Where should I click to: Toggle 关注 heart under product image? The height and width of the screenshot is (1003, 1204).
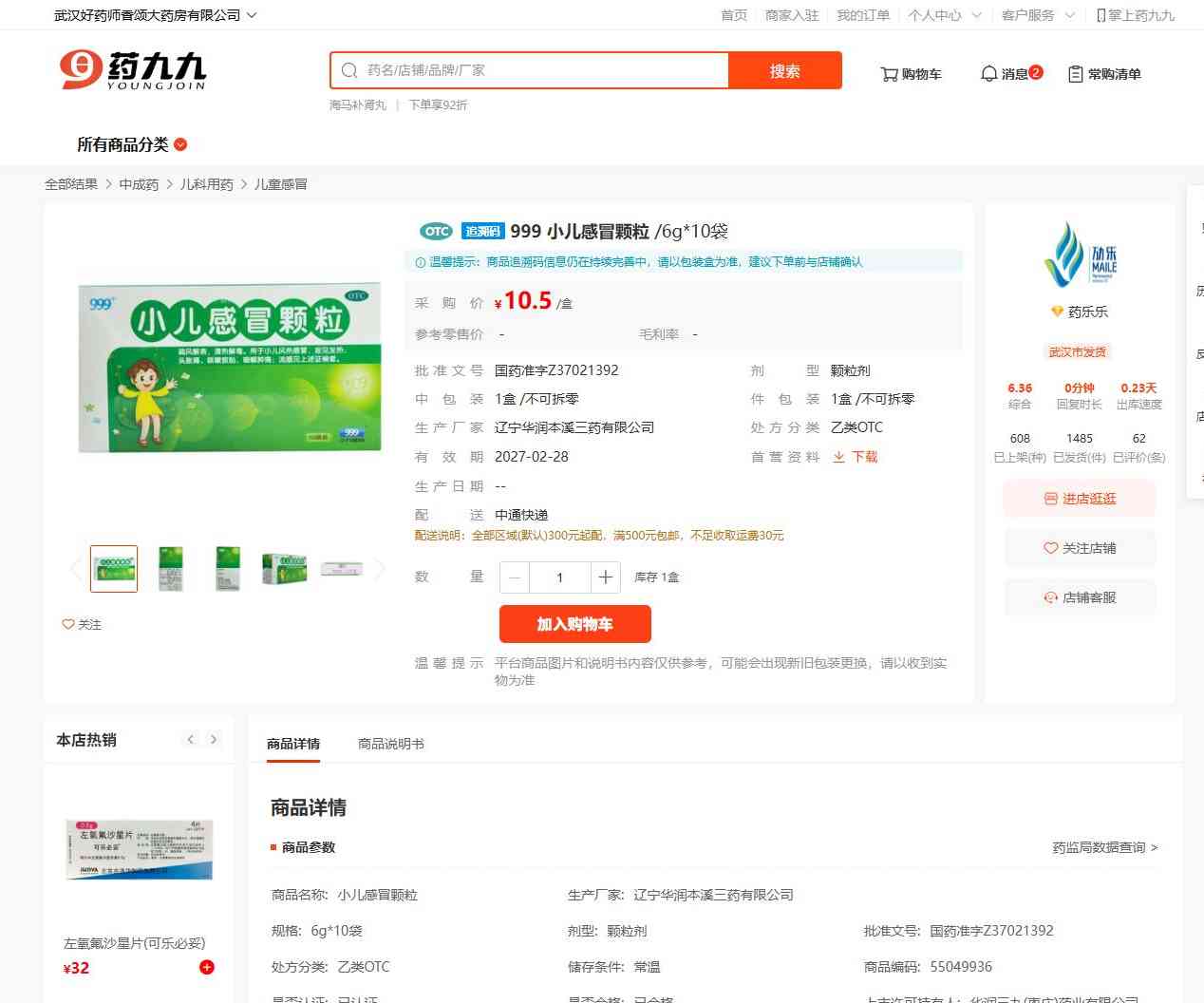tap(82, 624)
